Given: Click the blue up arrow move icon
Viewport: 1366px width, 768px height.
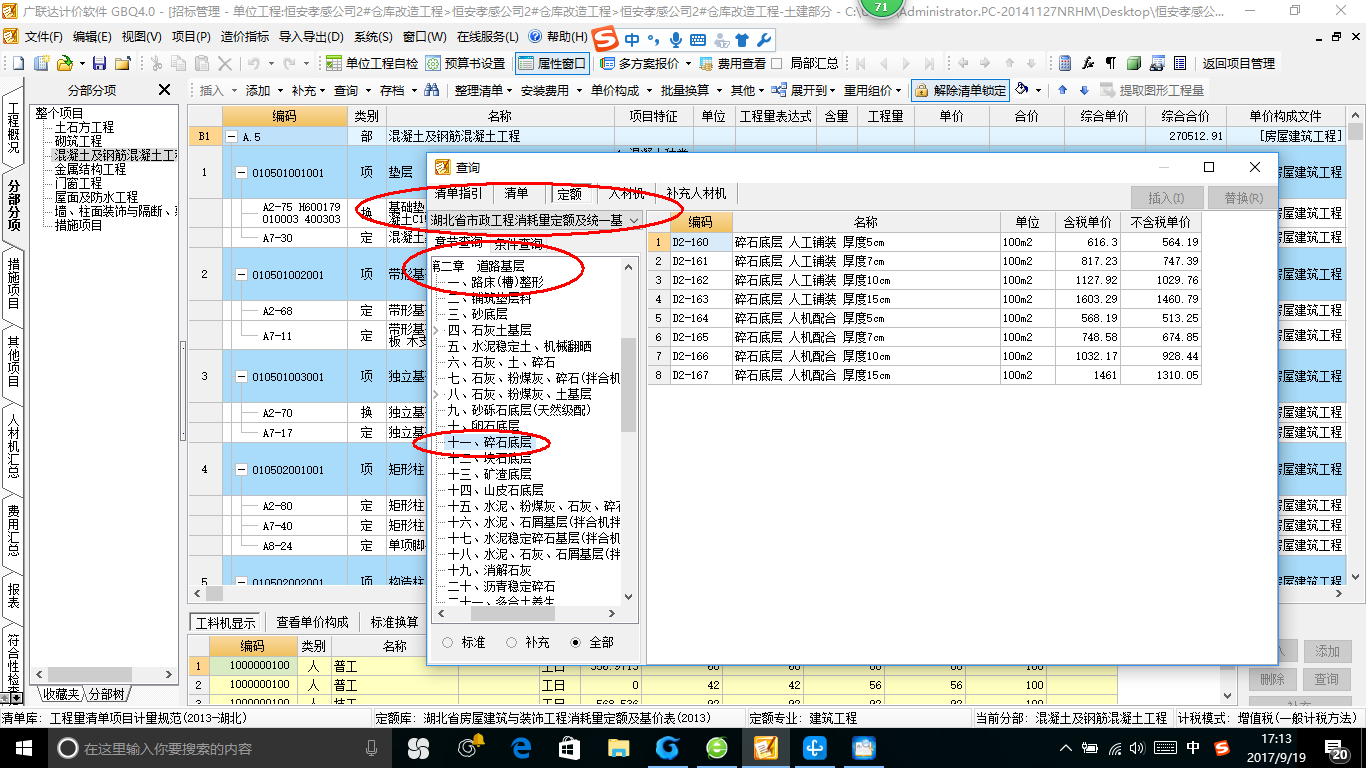Looking at the screenshot, I should pos(1062,90).
